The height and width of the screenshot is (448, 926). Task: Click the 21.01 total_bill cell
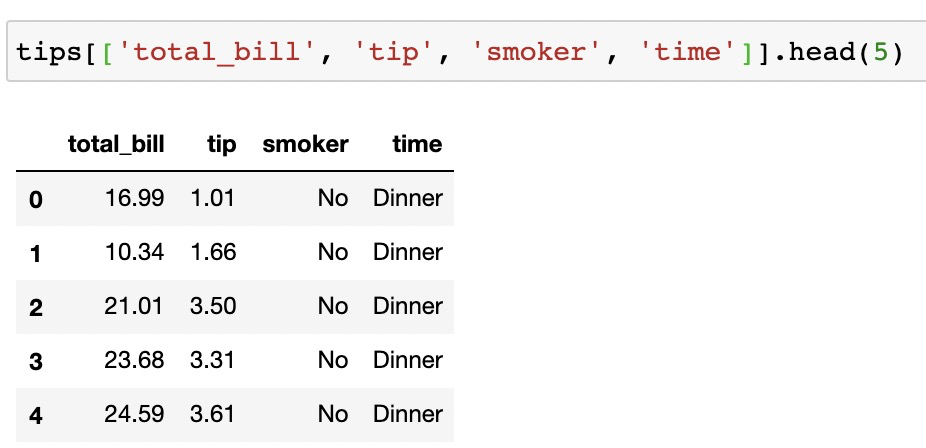tap(134, 306)
